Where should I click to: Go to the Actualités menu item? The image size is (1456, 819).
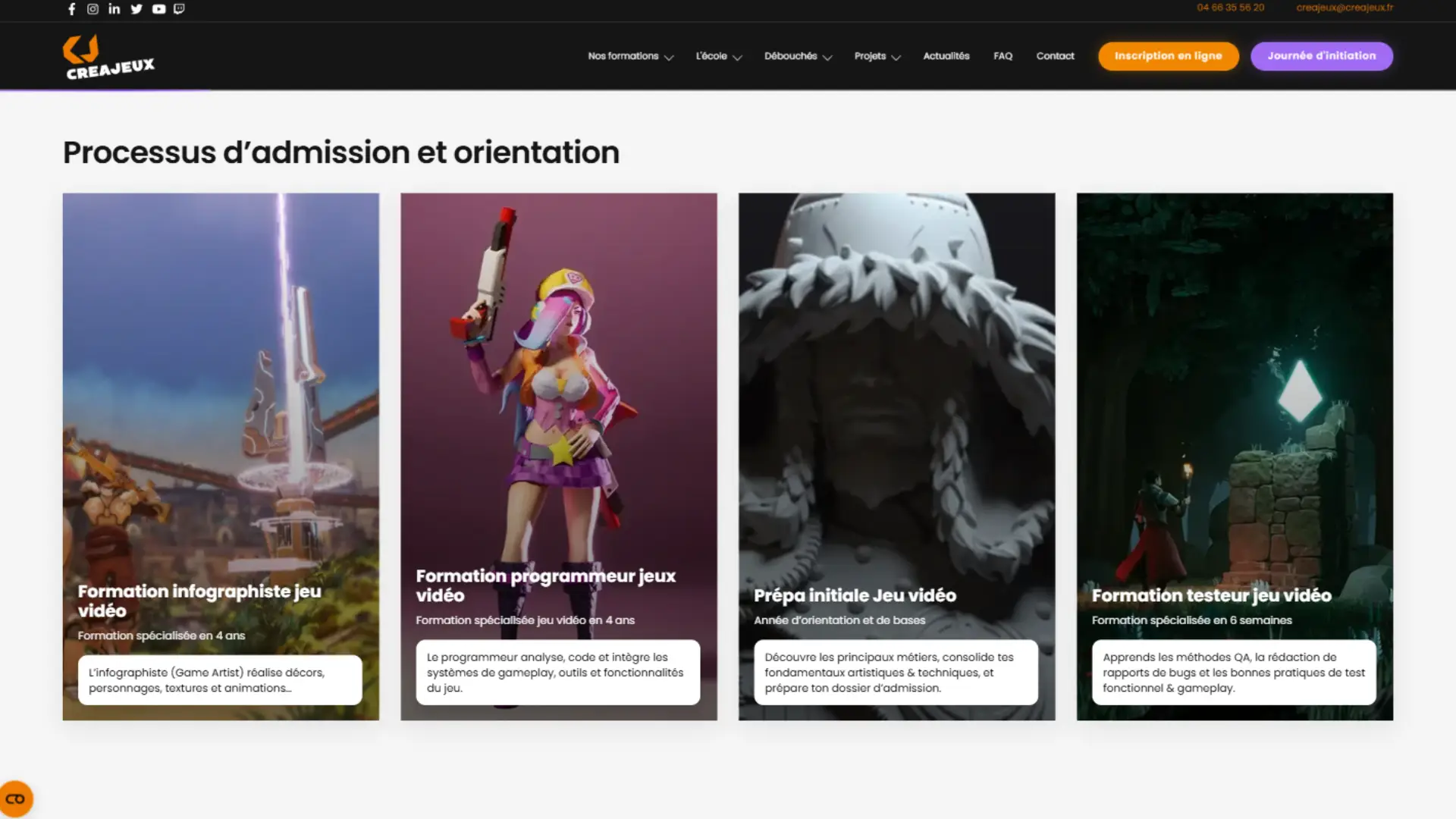[946, 56]
